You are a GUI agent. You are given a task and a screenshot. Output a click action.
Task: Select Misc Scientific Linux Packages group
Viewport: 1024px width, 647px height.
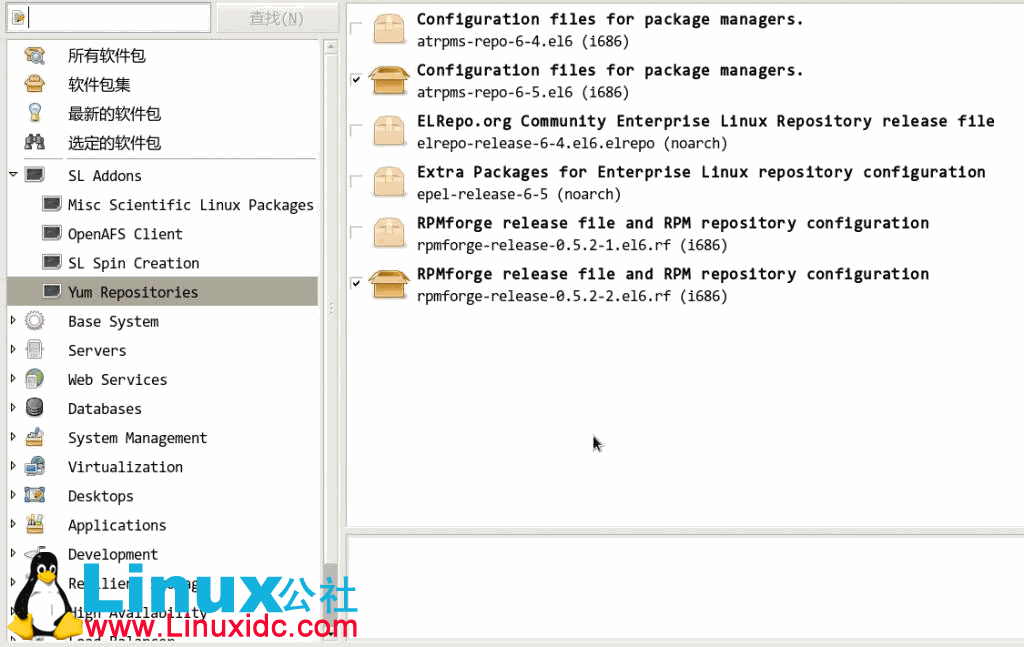pyautogui.click(x=190, y=205)
